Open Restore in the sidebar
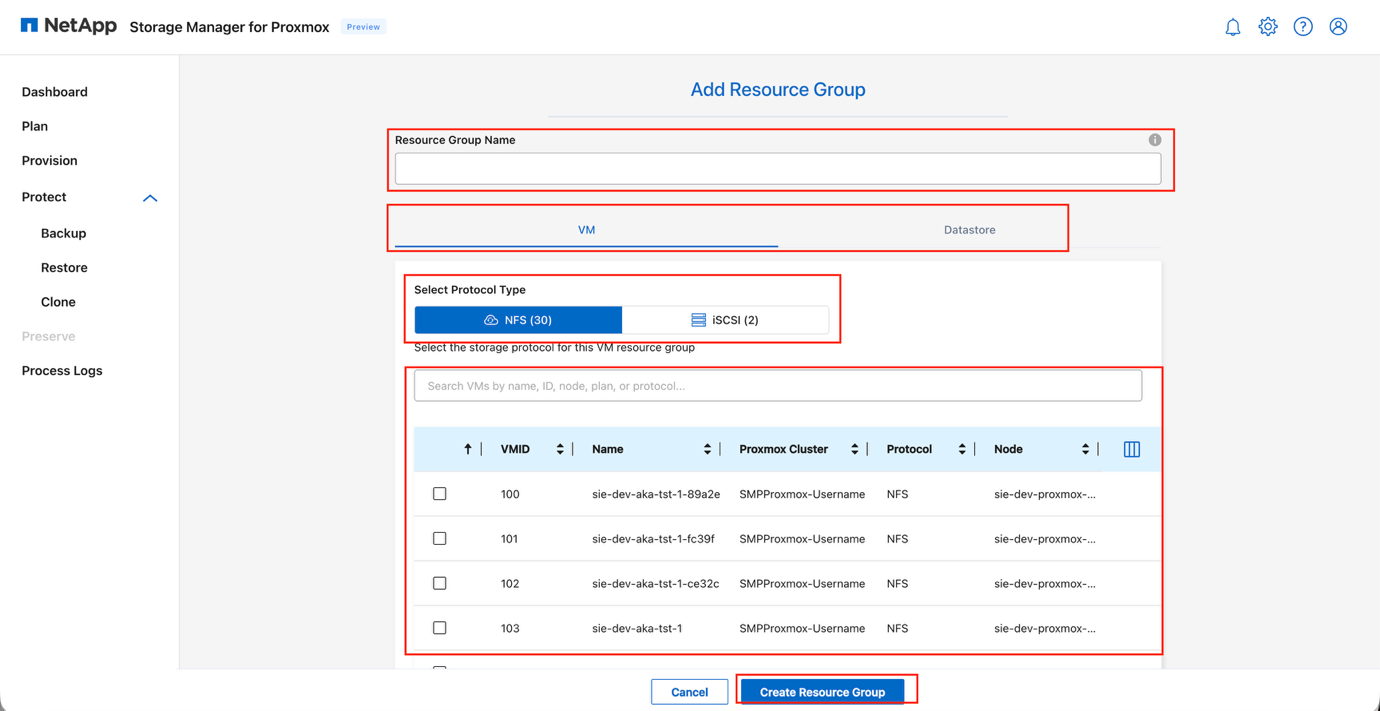This screenshot has width=1380, height=711. (63, 267)
